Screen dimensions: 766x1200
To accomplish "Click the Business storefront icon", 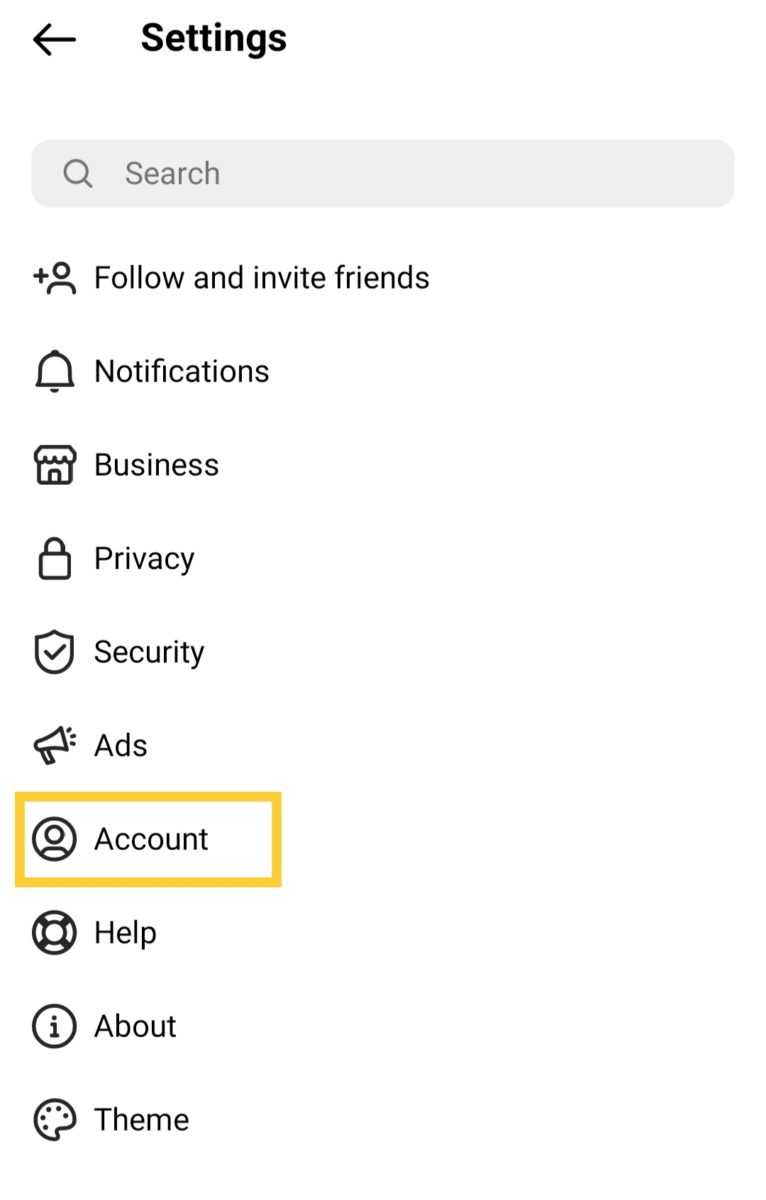I will coord(54,464).
